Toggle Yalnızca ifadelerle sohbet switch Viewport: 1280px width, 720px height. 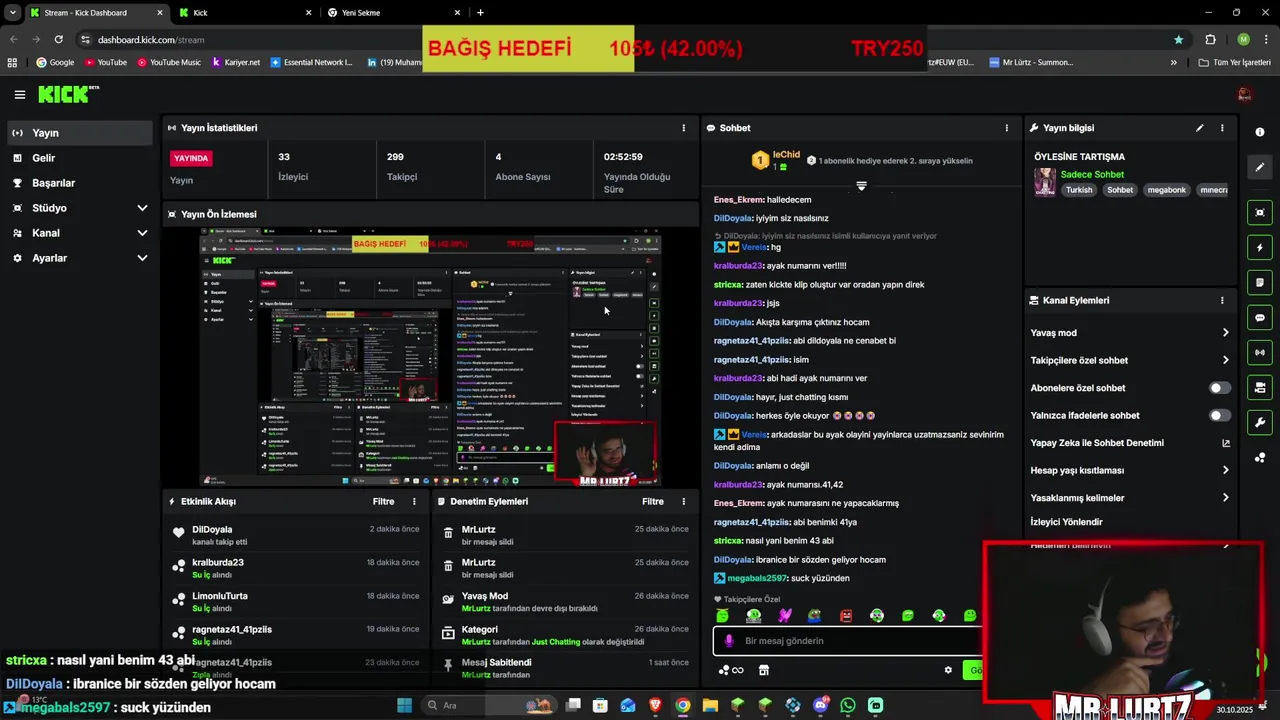click(1219, 415)
